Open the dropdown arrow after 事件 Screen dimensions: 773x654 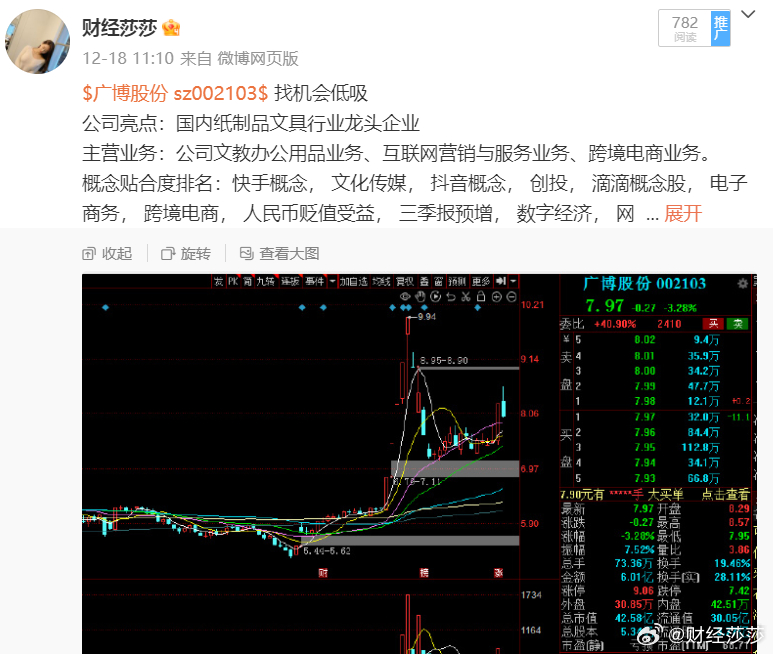tap(332, 281)
